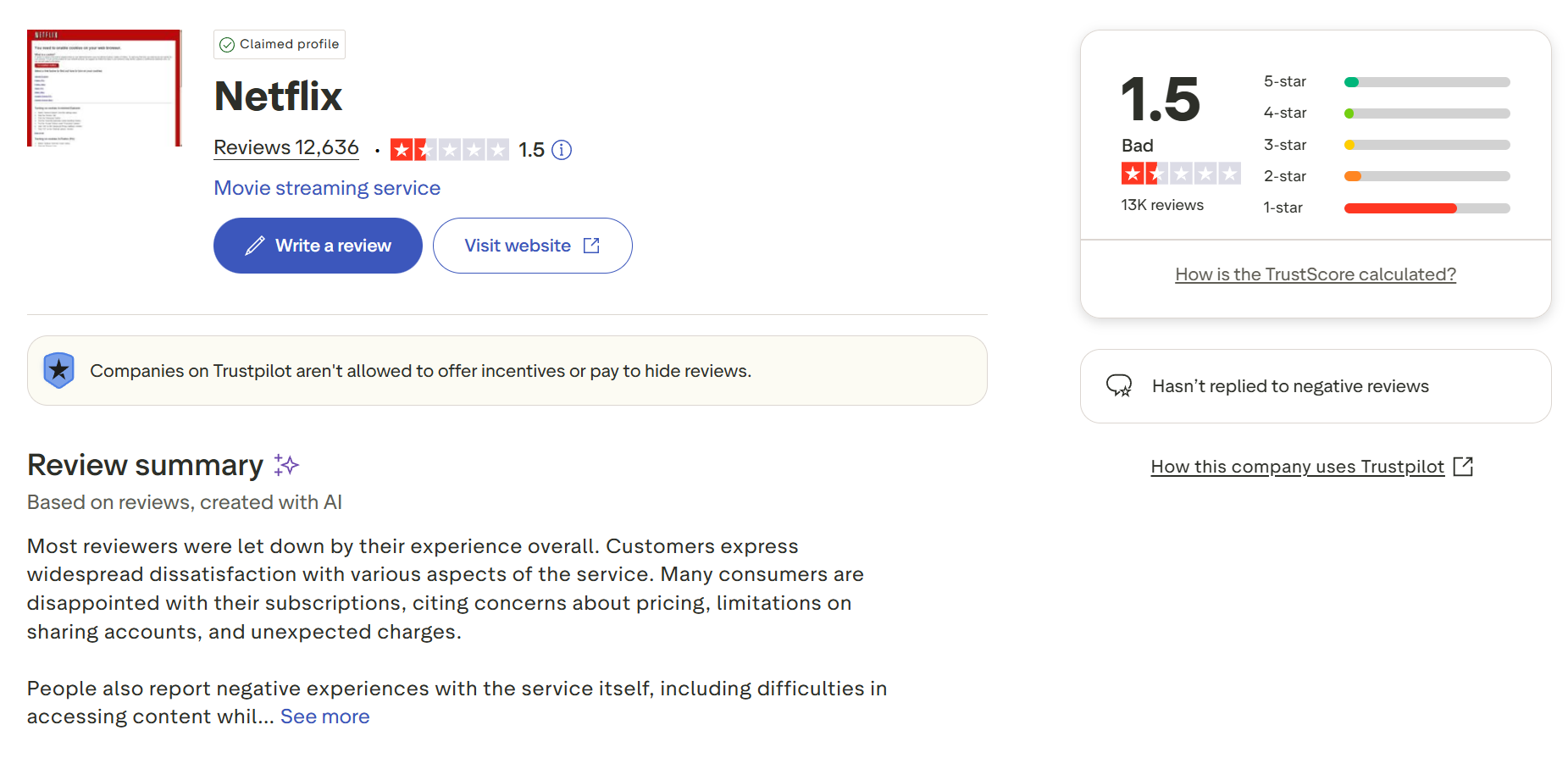Click the TrustScore info icon next to 1.5

(562, 150)
